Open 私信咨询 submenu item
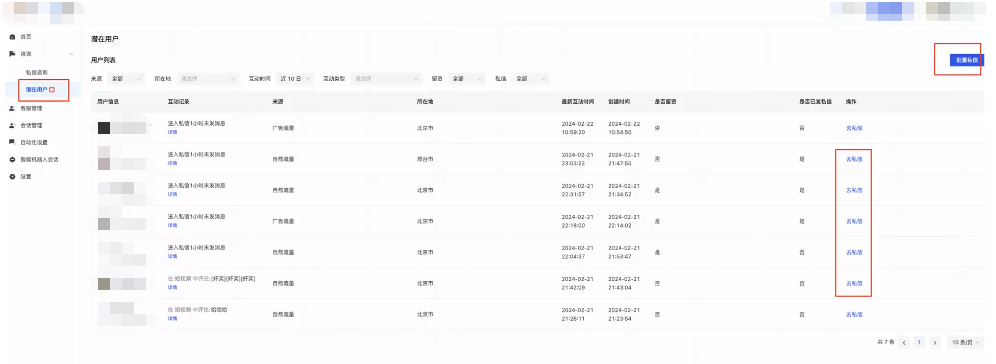This screenshot has width=996, height=364. pos(36,72)
